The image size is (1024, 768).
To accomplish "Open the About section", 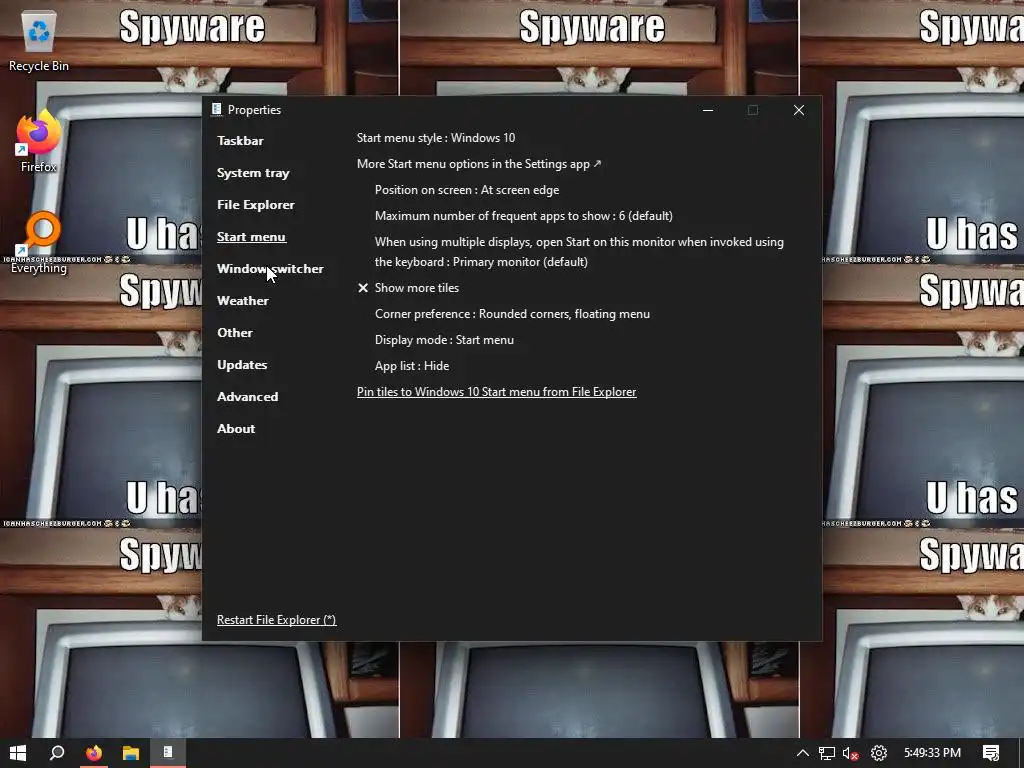I will click(x=236, y=429).
